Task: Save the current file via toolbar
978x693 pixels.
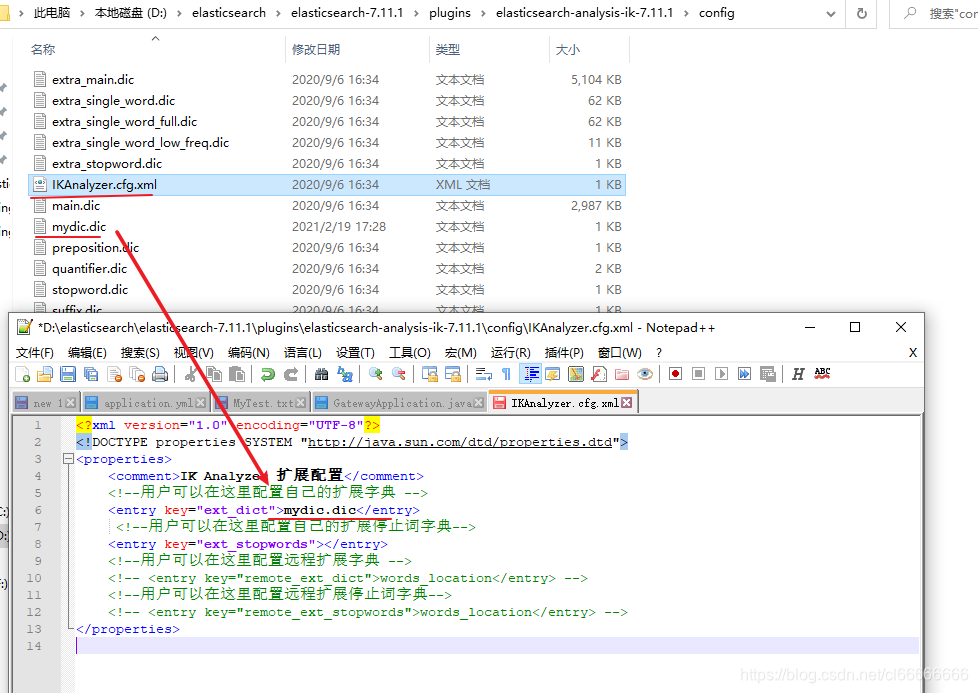Action: click(68, 374)
